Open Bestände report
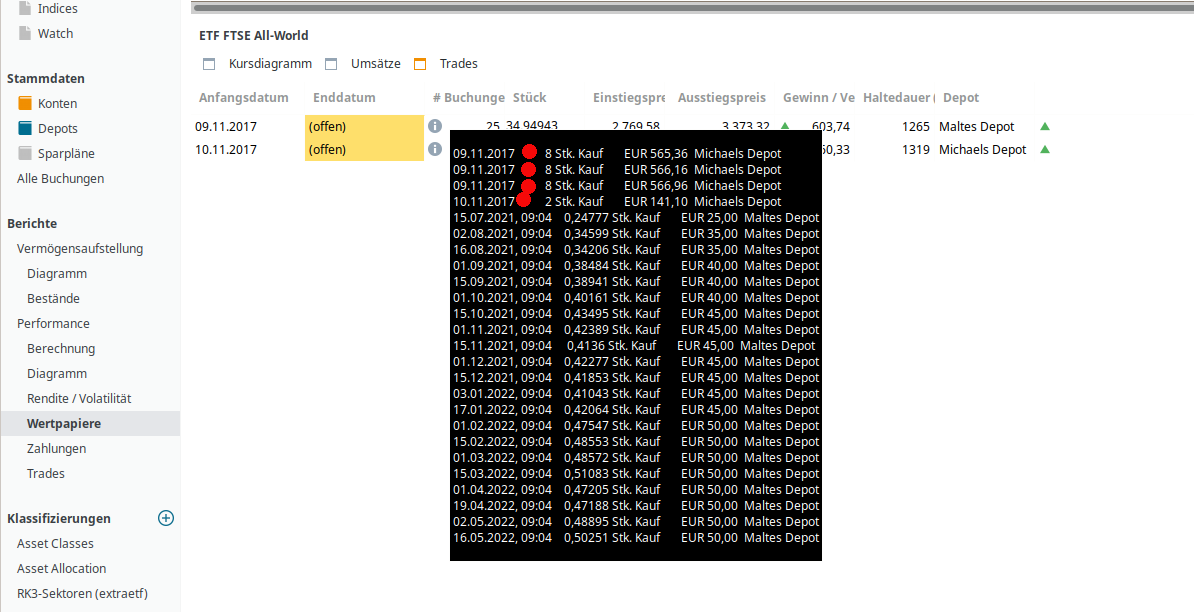 pos(53,298)
